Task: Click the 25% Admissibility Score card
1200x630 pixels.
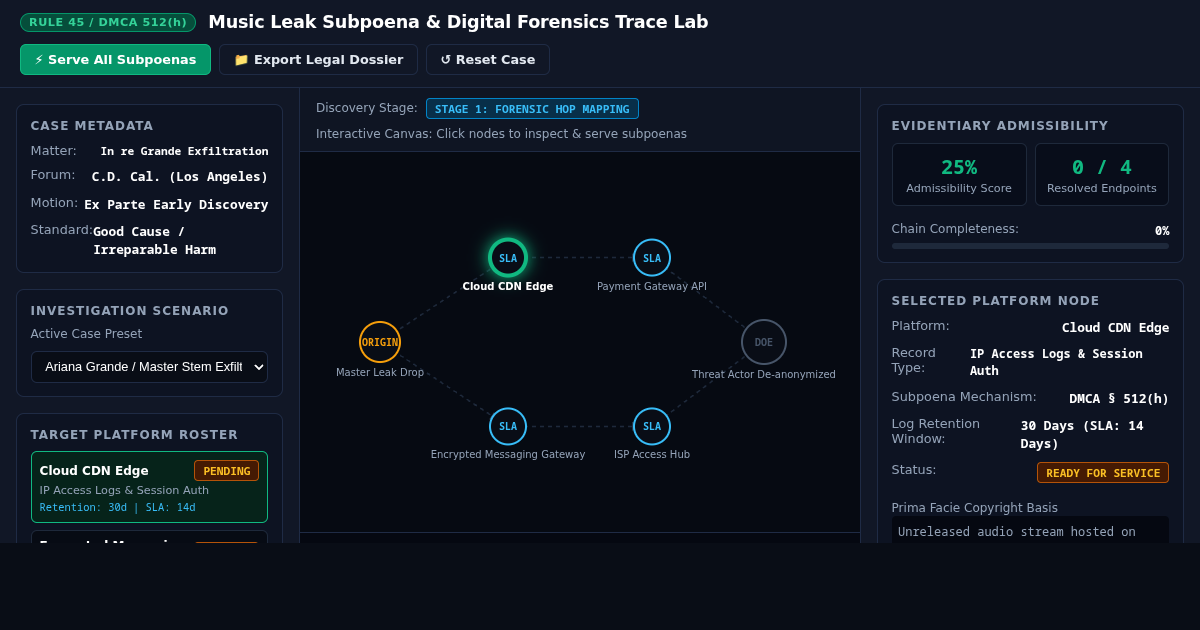Action: pos(959,175)
